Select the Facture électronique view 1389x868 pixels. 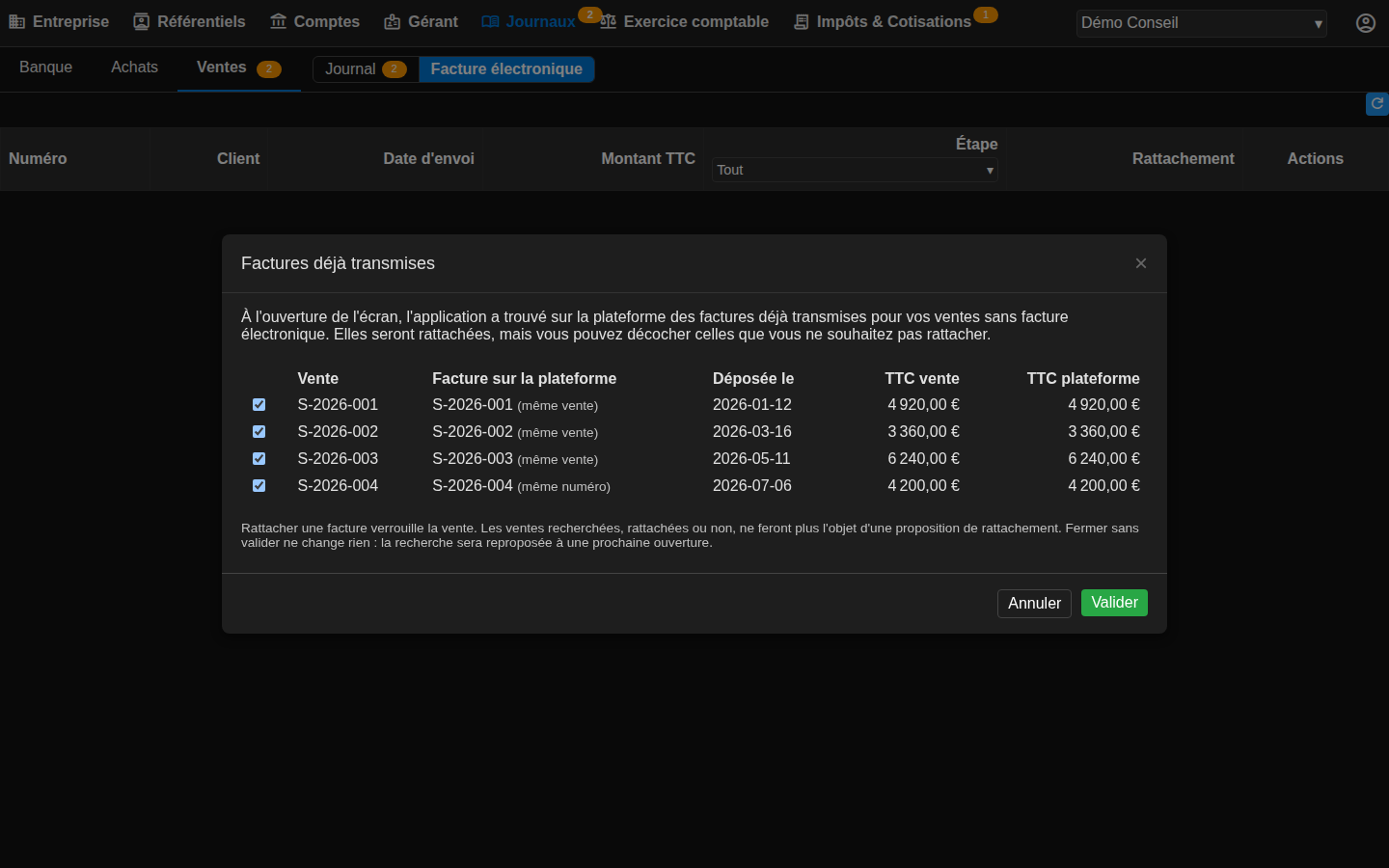click(x=506, y=69)
